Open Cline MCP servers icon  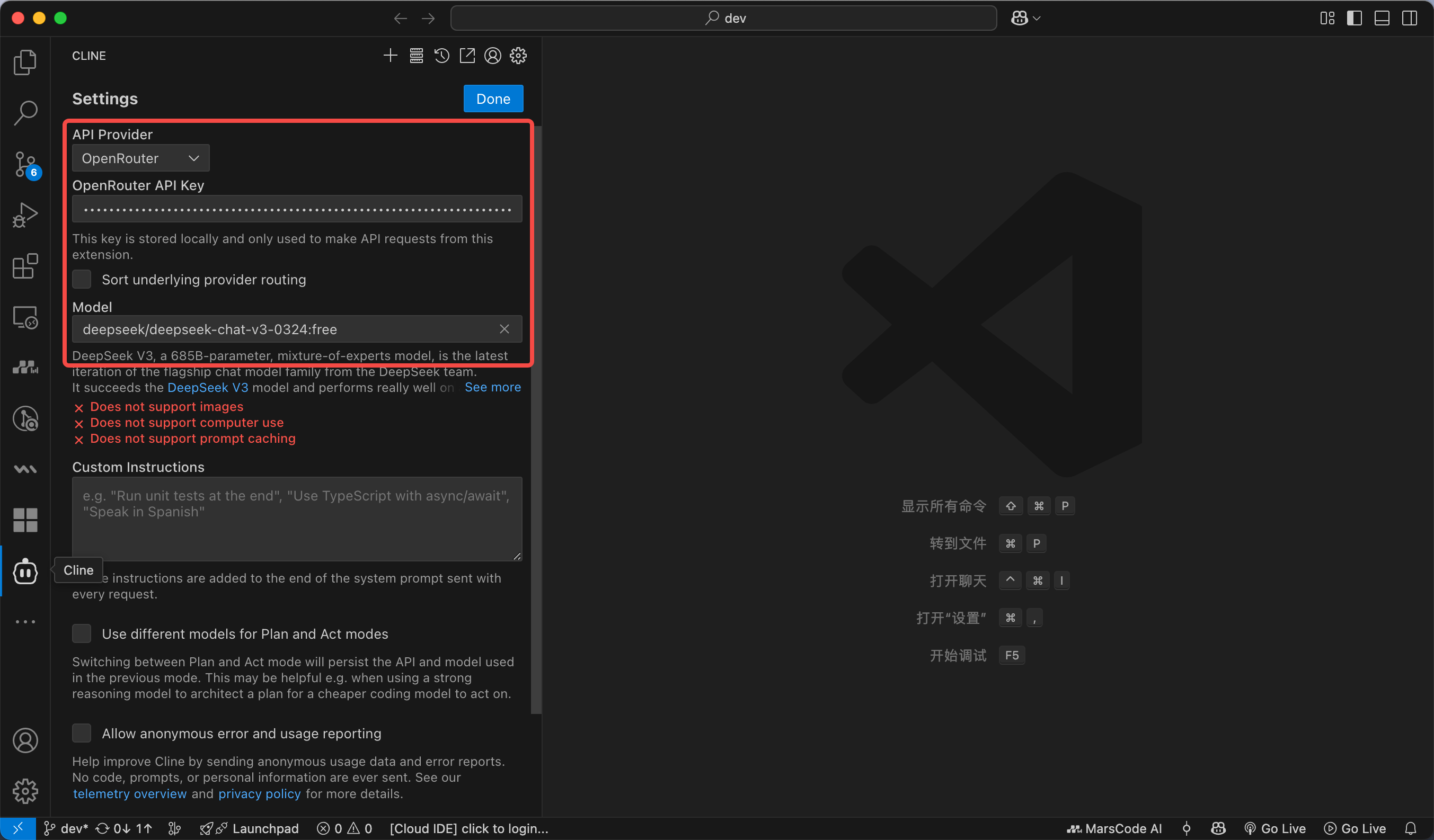(417, 56)
